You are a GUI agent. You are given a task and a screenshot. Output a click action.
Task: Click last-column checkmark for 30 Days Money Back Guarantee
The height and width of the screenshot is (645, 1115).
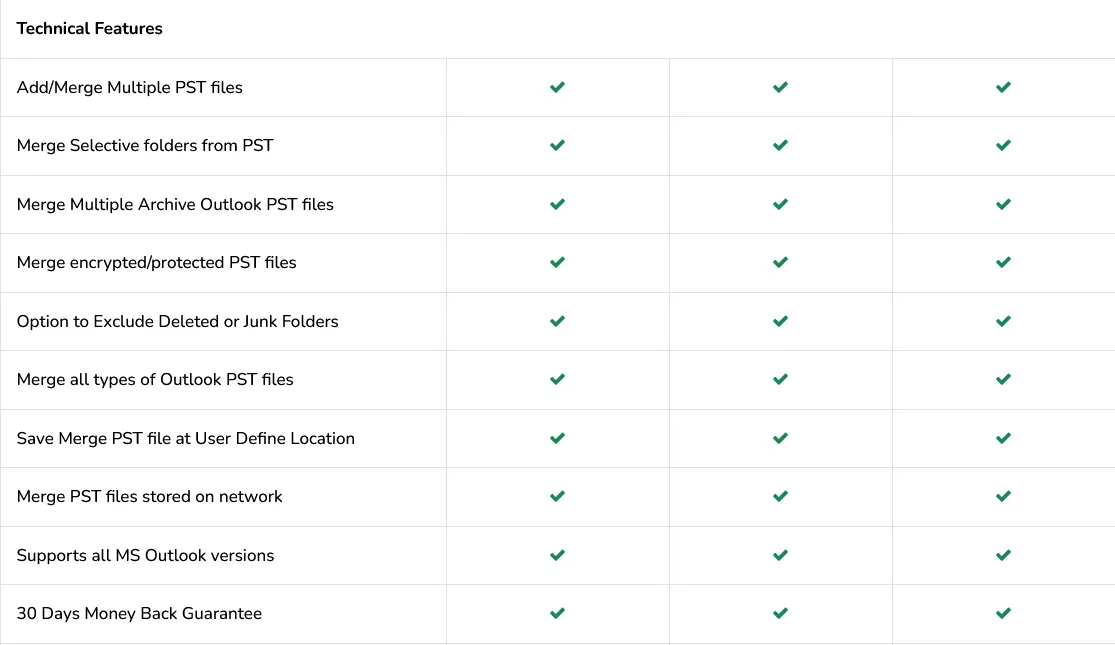click(x=1004, y=613)
